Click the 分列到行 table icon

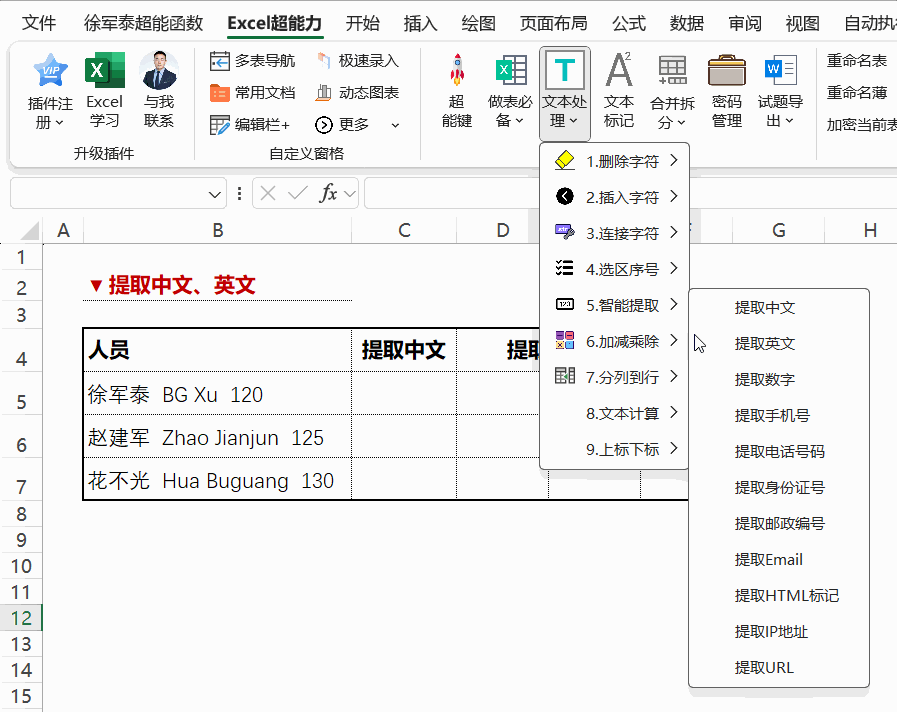click(x=565, y=376)
